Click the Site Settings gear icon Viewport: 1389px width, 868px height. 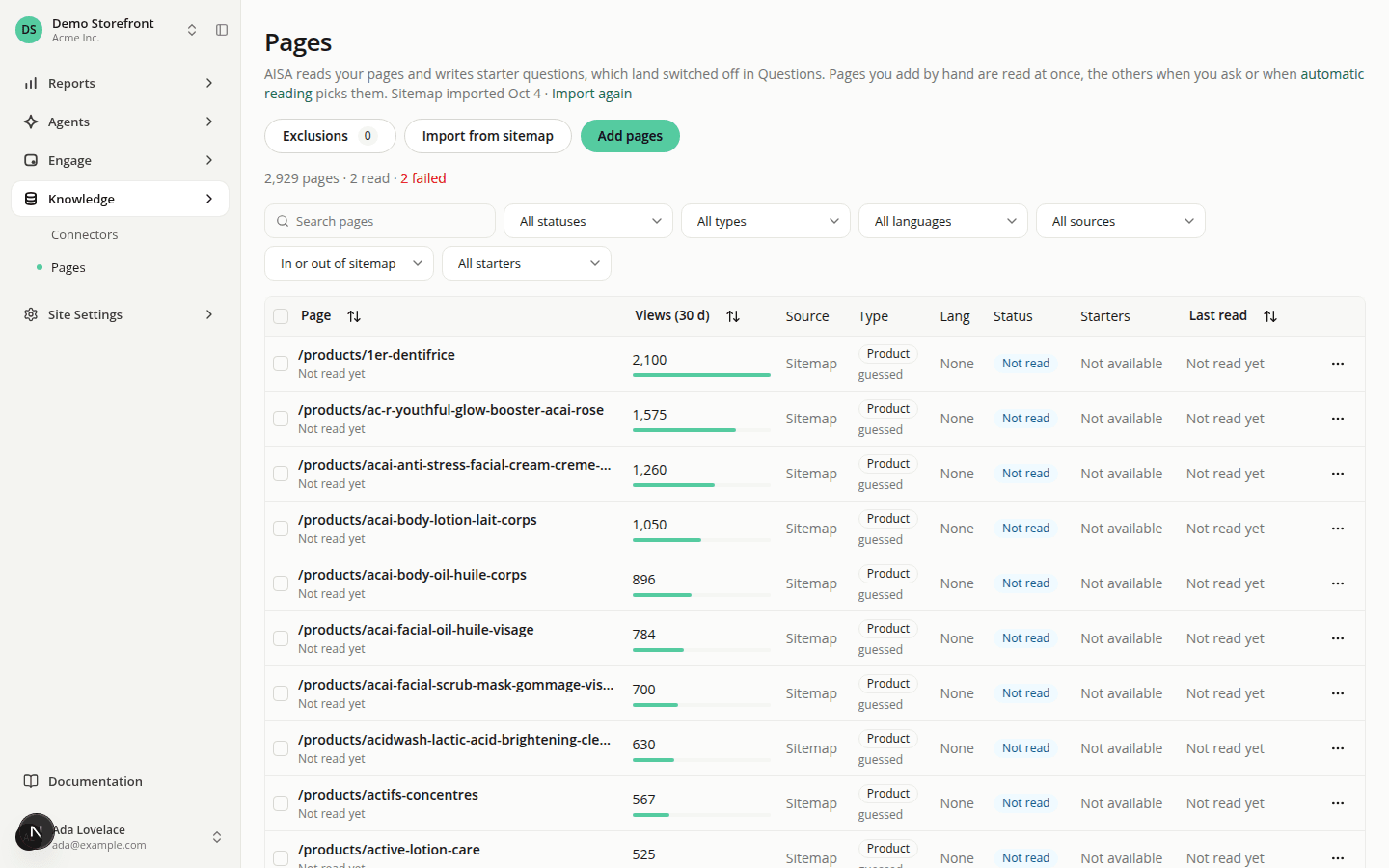point(31,314)
